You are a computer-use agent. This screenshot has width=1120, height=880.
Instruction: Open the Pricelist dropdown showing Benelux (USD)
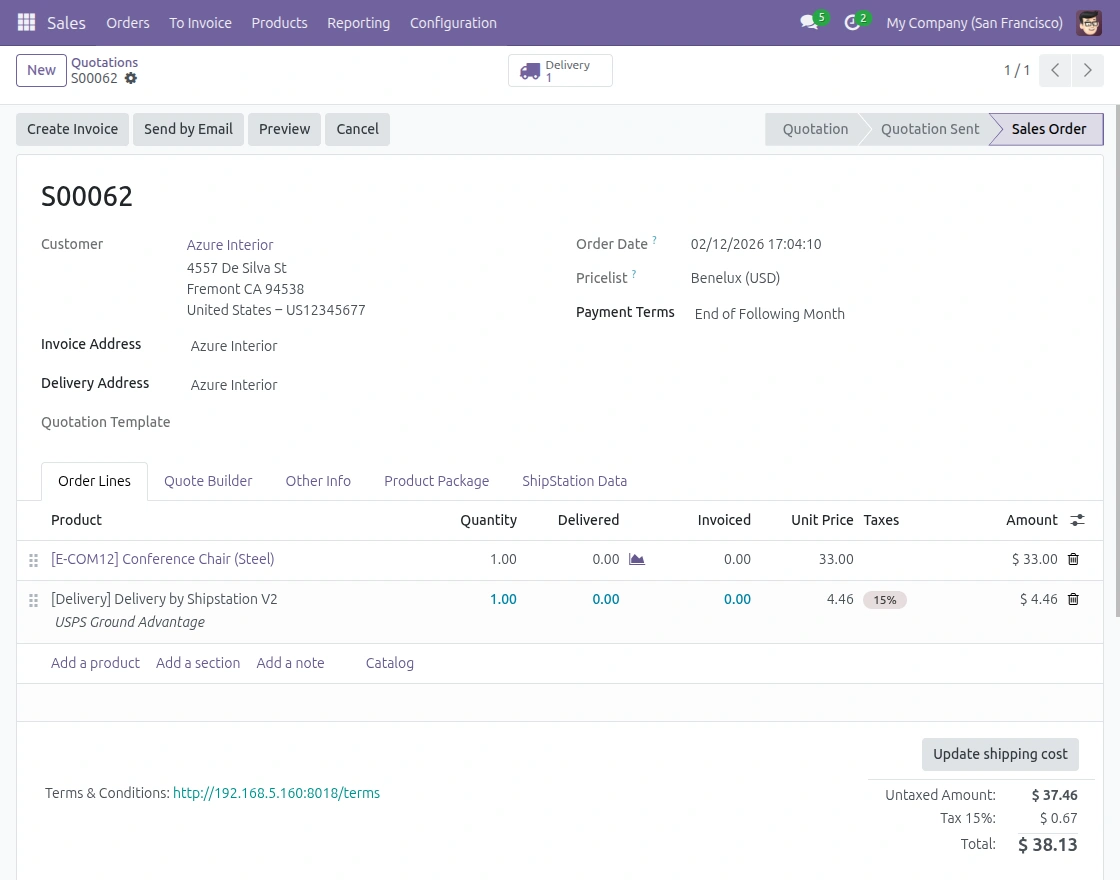tap(735, 278)
